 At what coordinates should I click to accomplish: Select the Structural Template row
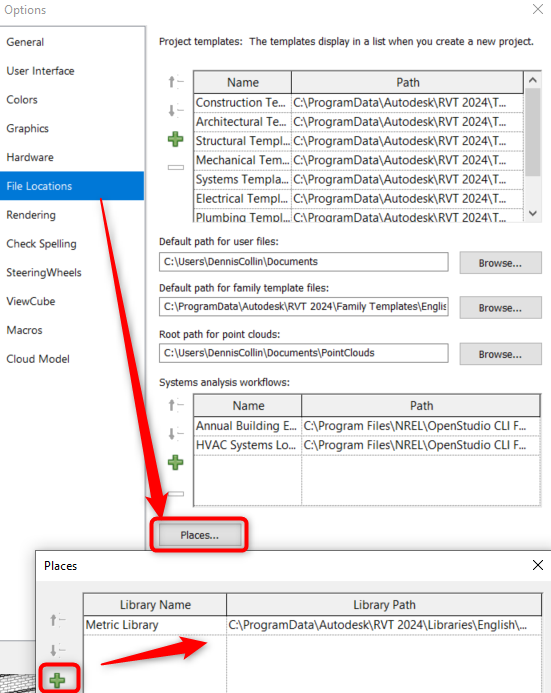coord(358,141)
